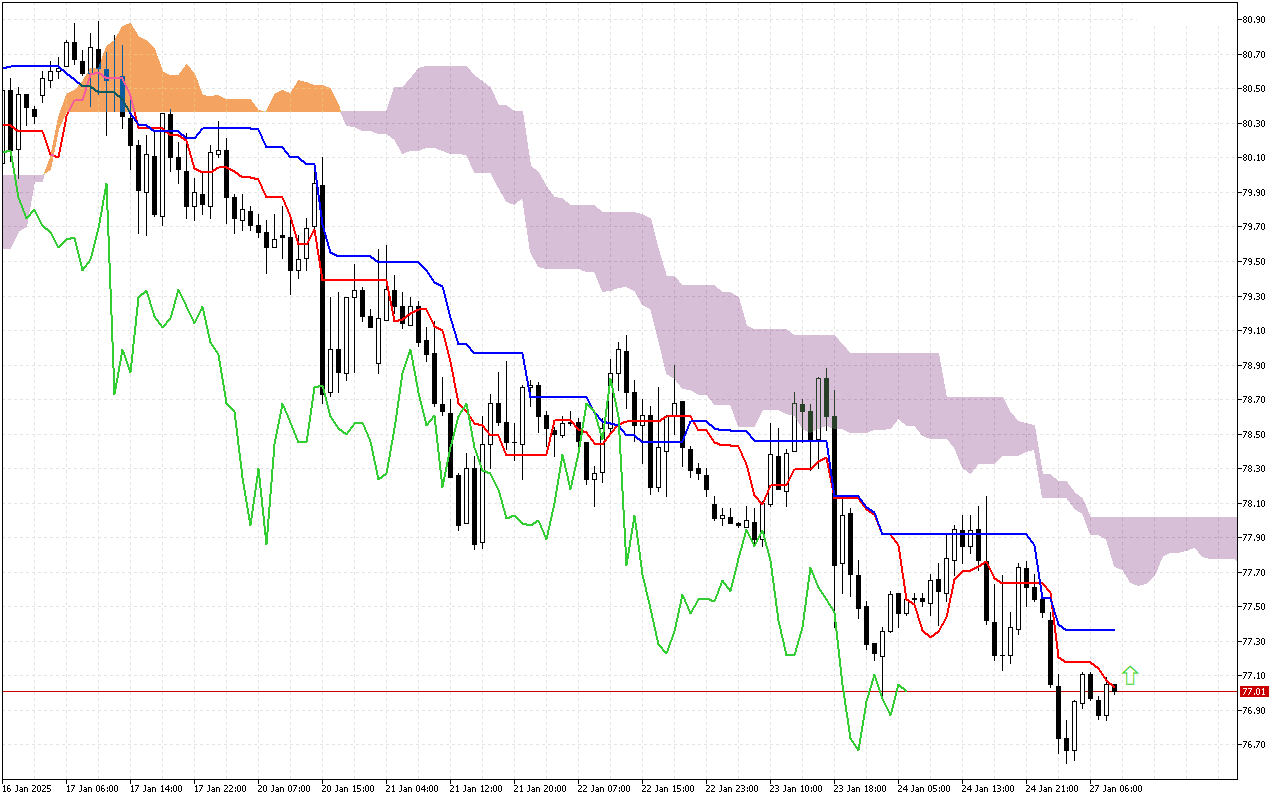Click the 17 Jan 14:00 time label
The height and width of the screenshot is (800, 1280).
tap(156, 788)
